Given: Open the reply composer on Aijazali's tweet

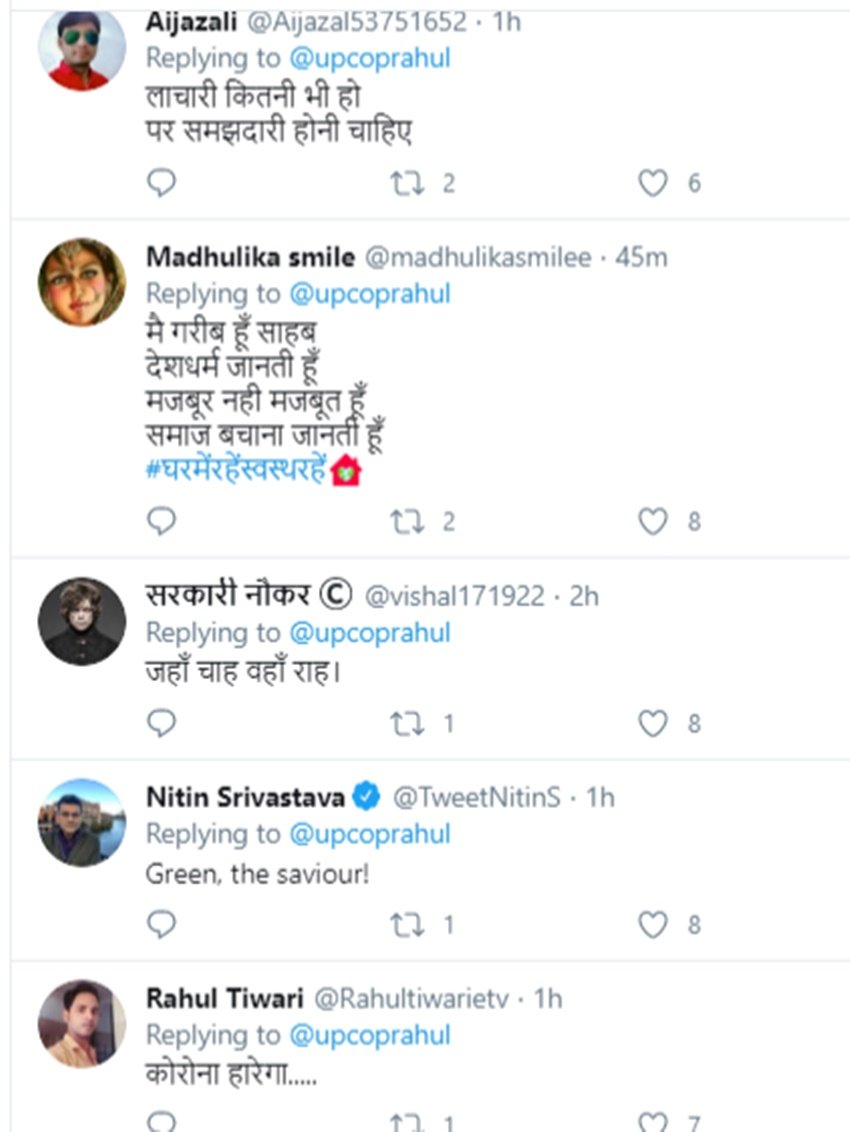Looking at the screenshot, I should 160,183.
